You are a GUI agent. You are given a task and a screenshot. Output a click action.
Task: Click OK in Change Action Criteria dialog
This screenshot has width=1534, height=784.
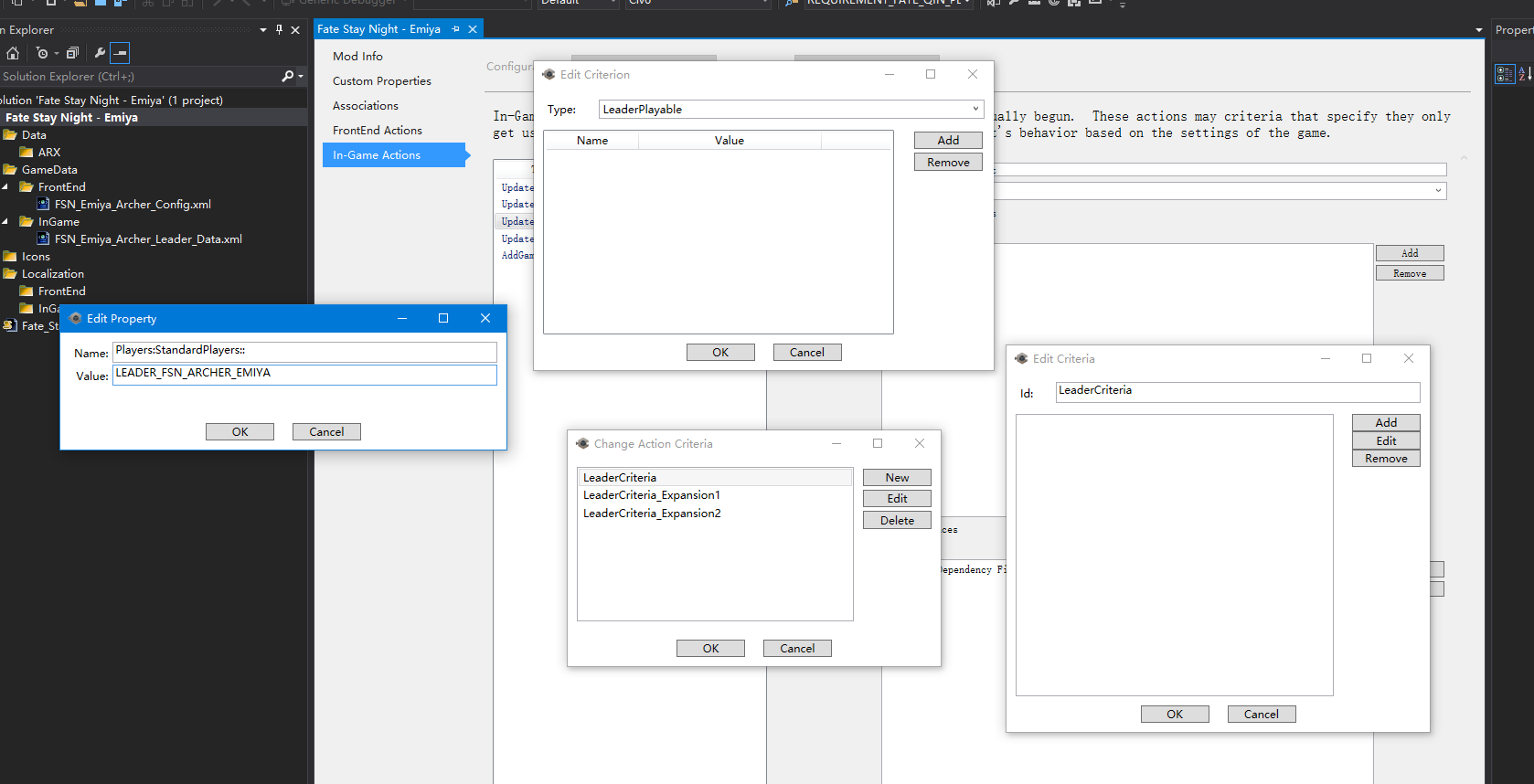[x=710, y=649]
